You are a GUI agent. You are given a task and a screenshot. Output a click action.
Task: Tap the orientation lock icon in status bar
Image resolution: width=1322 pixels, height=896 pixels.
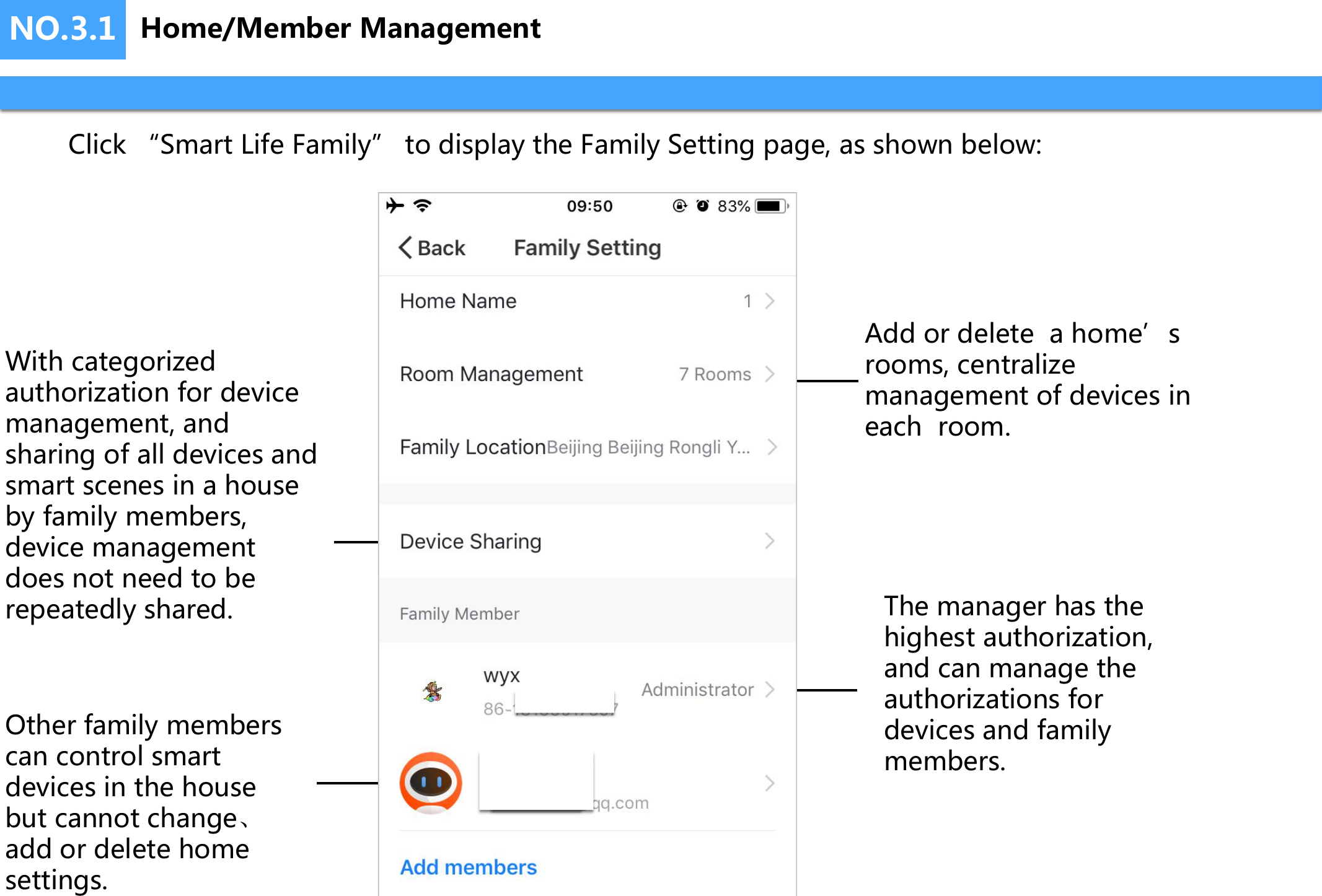pyautogui.click(x=679, y=206)
